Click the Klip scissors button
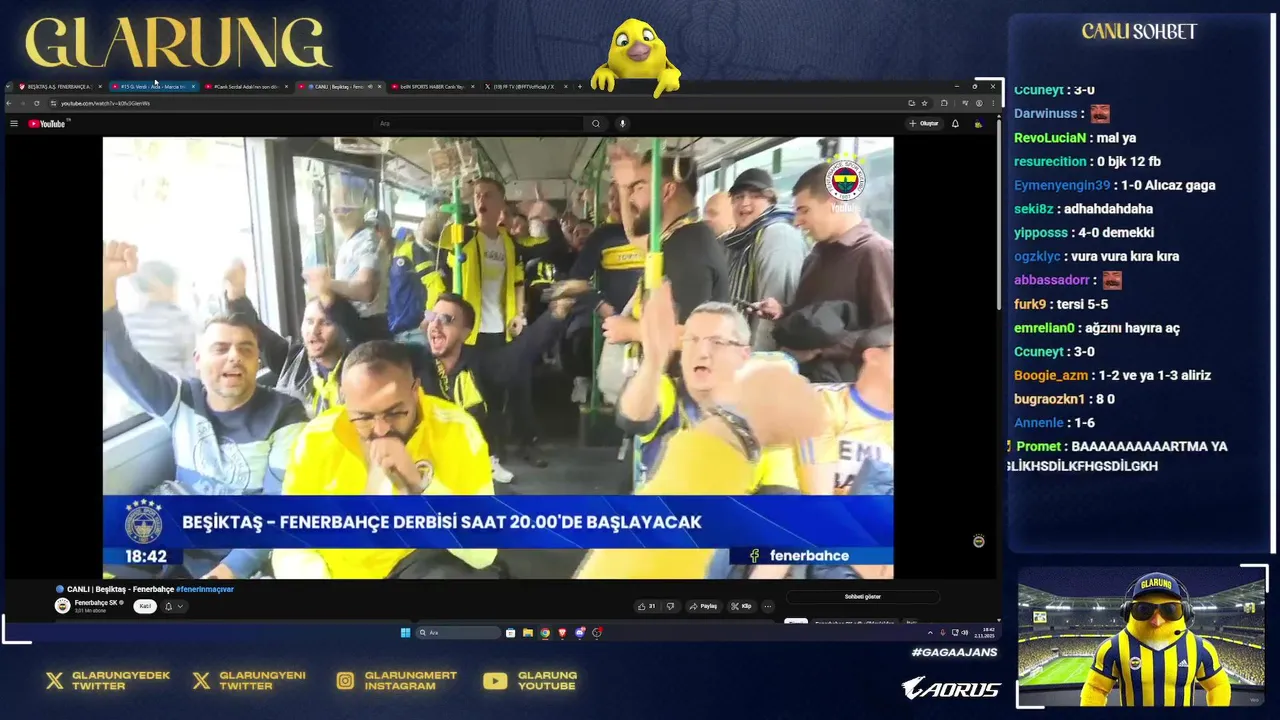 click(741, 606)
